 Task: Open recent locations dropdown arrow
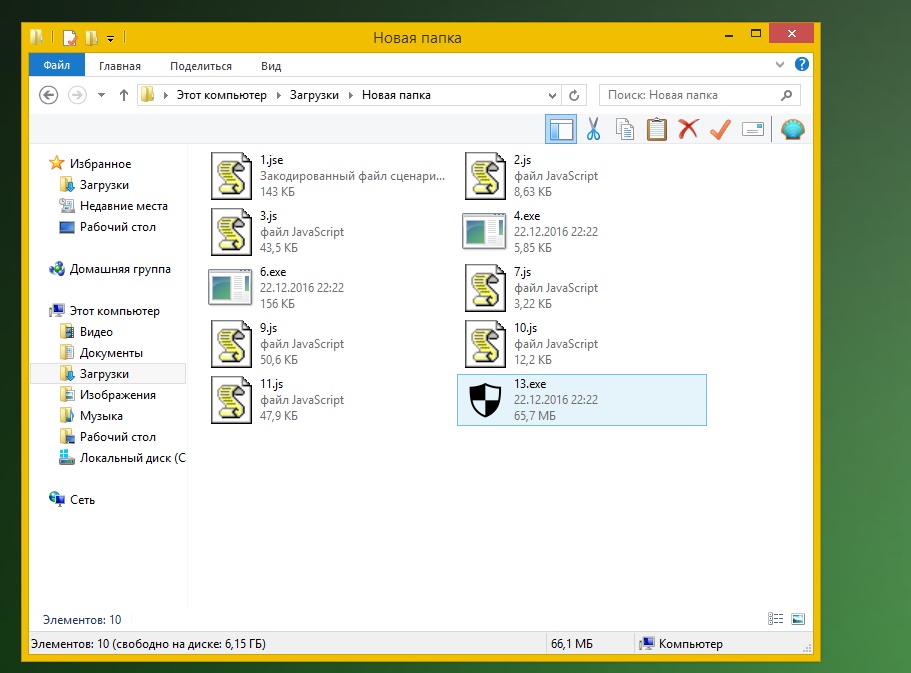point(101,95)
